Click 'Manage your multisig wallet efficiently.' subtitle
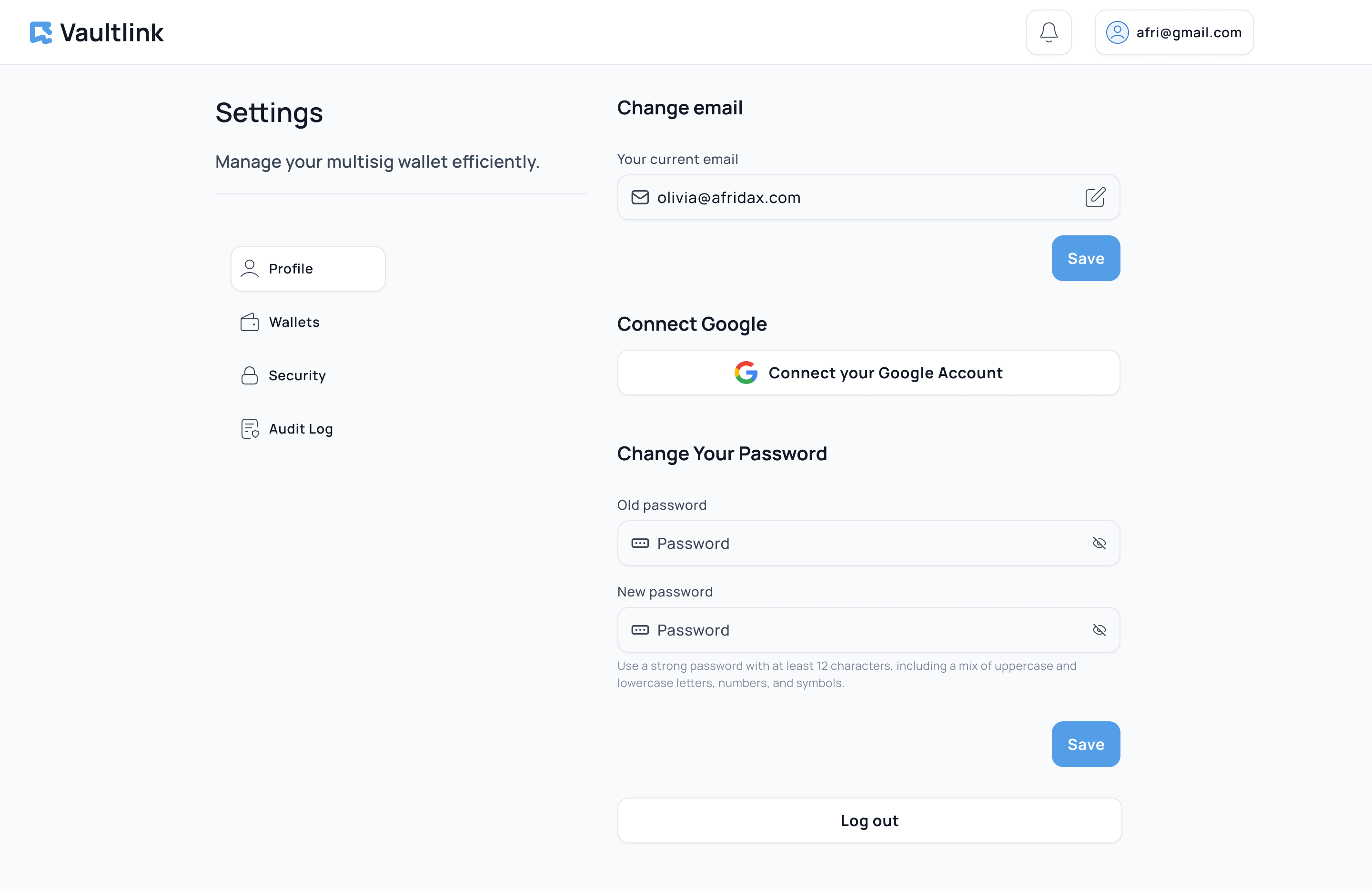Image resolution: width=1372 pixels, height=889 pixels. pyautogui.click(x=377, y=162)
